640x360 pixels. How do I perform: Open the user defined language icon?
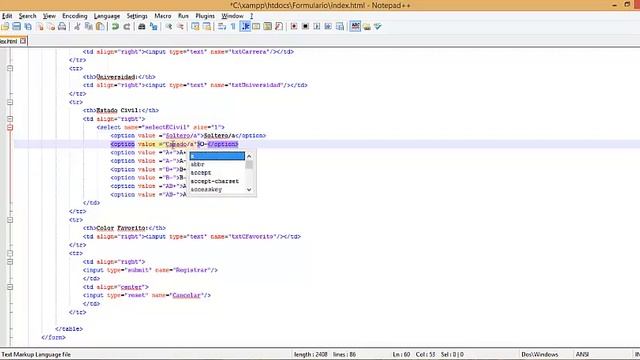click(x=256, y=27)
